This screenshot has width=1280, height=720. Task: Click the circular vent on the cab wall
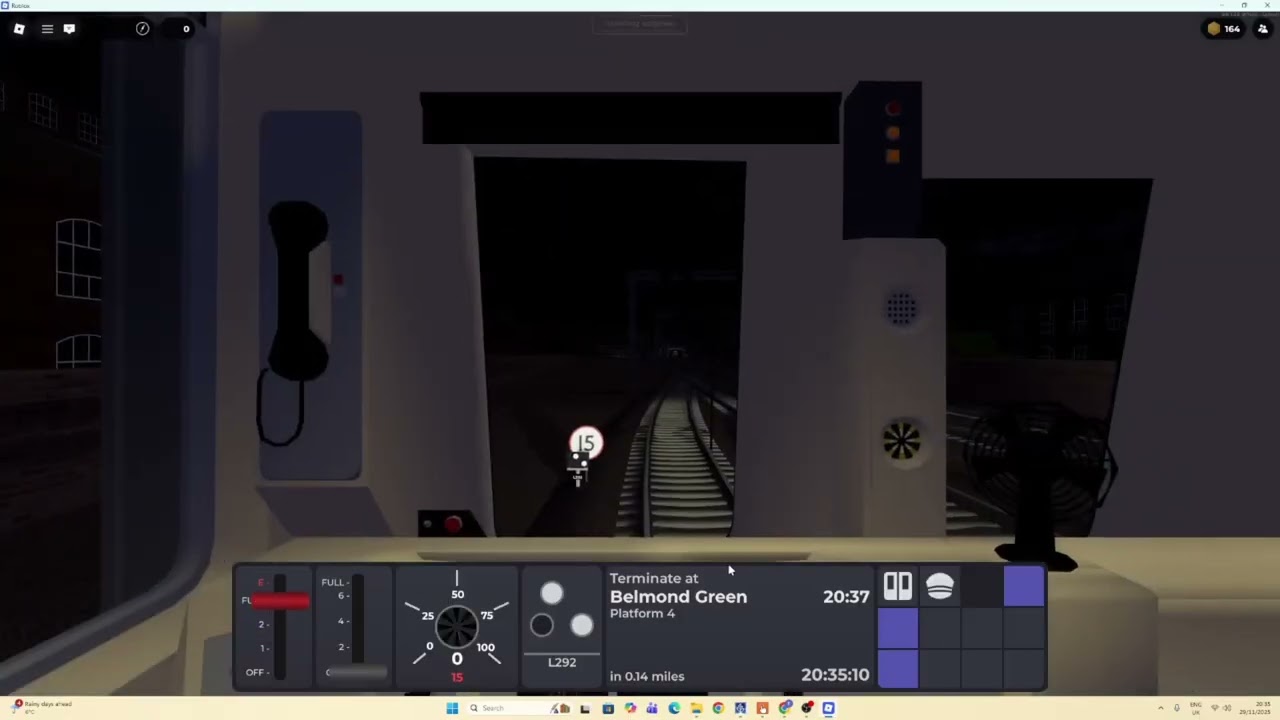pos(901,441)
